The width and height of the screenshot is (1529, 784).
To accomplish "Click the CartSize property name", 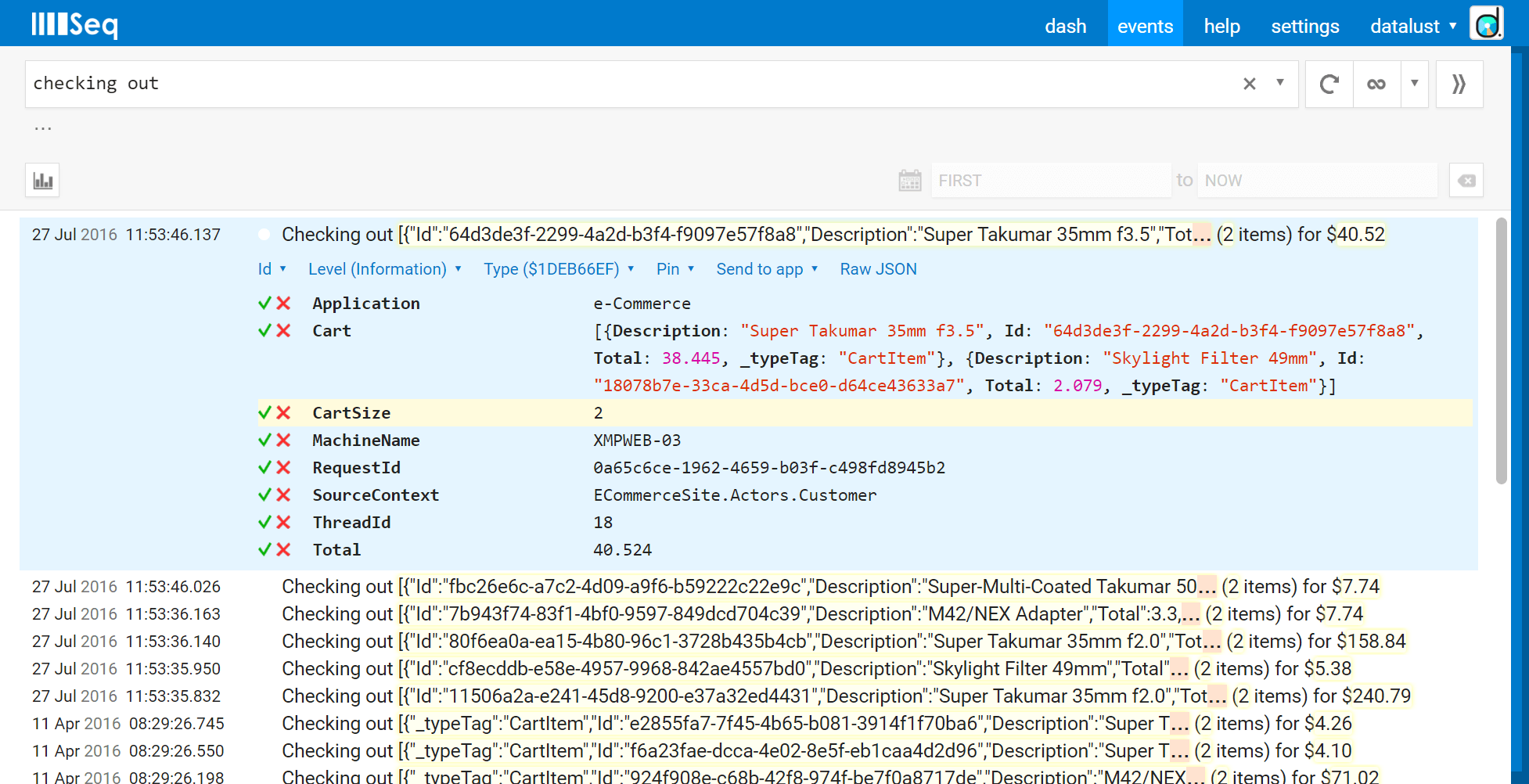I will (x=351, y=413).
